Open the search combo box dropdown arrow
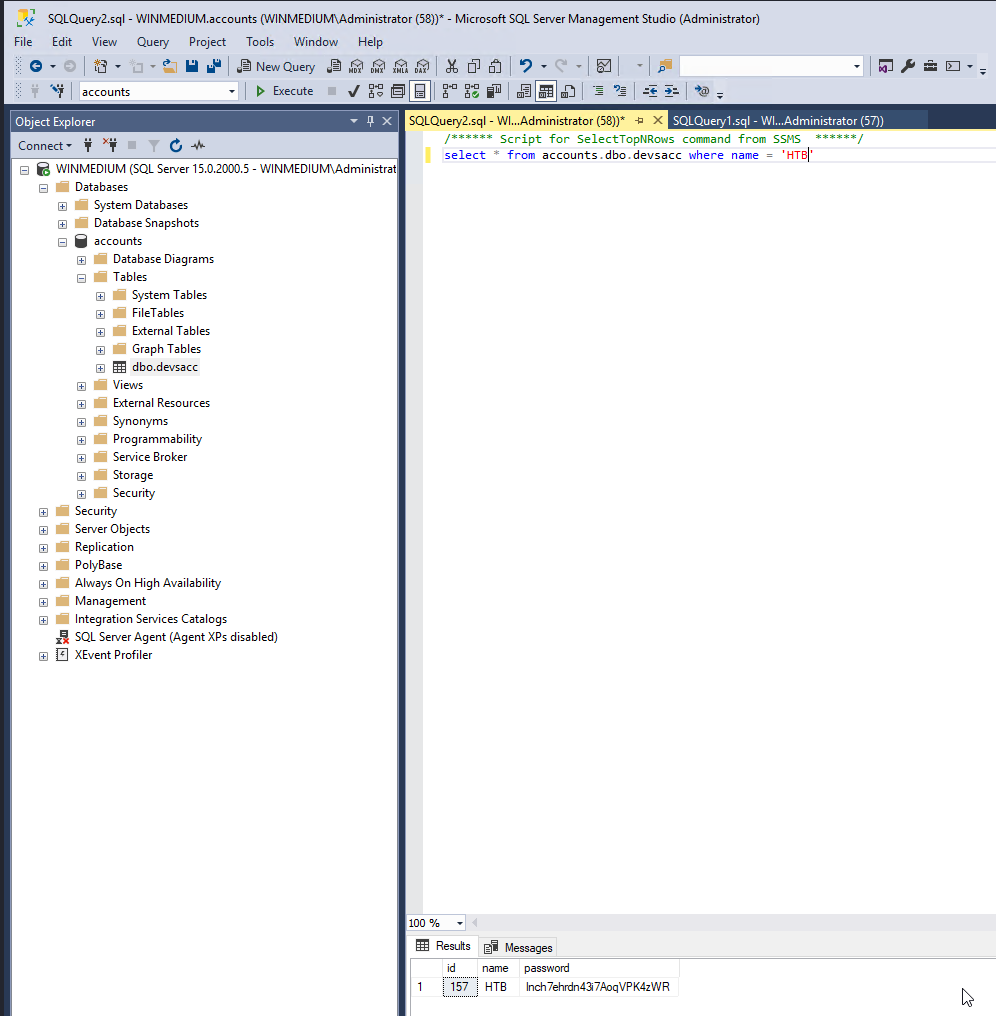Screen dimensions: 996x1016 click(857, 66)
